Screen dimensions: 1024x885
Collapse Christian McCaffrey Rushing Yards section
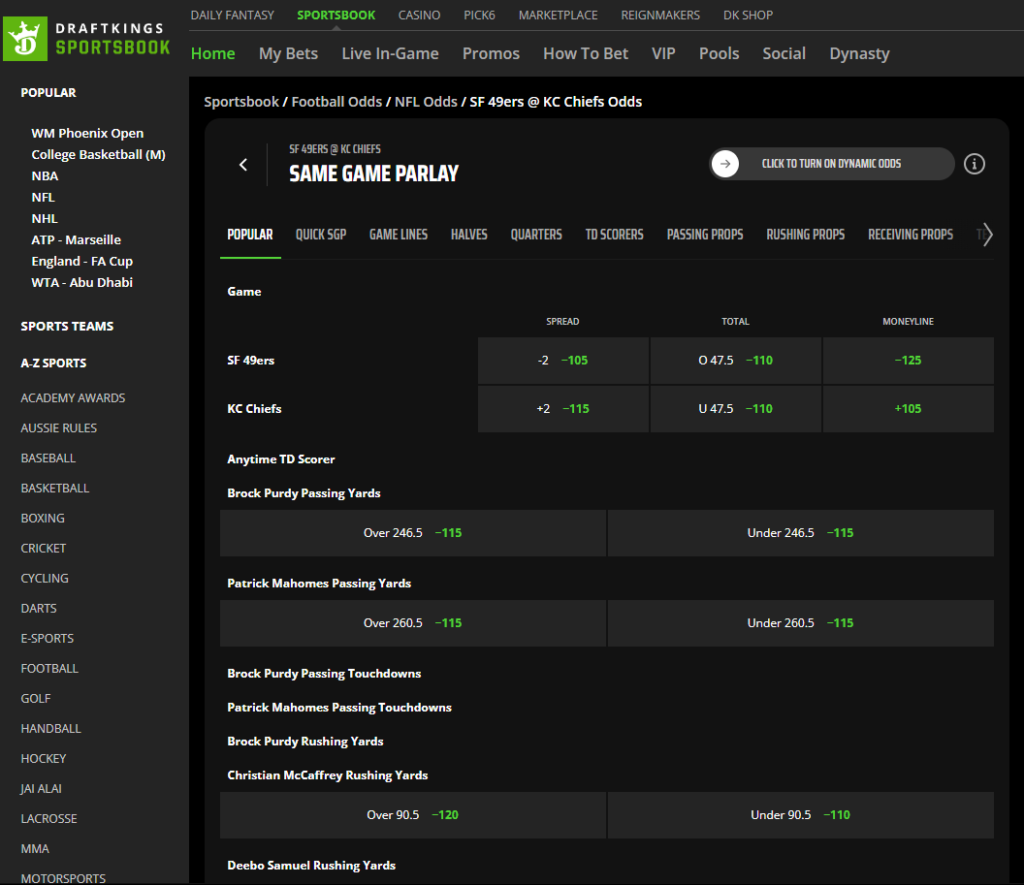click(327, 775)
